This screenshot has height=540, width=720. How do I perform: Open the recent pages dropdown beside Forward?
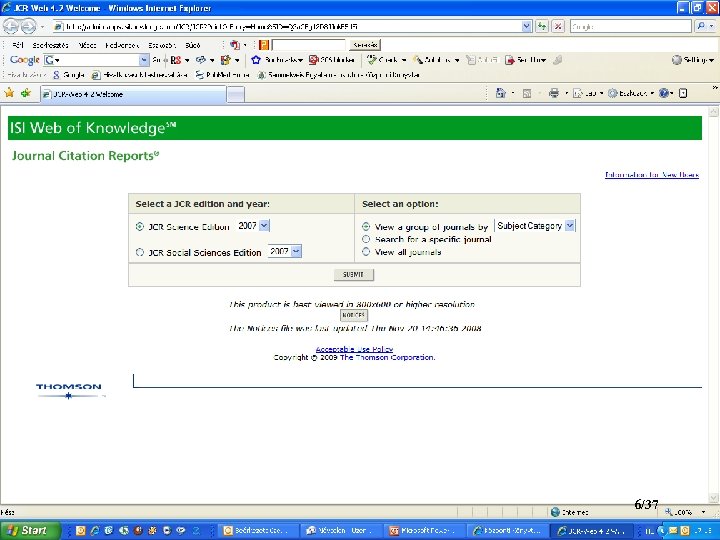42,27
